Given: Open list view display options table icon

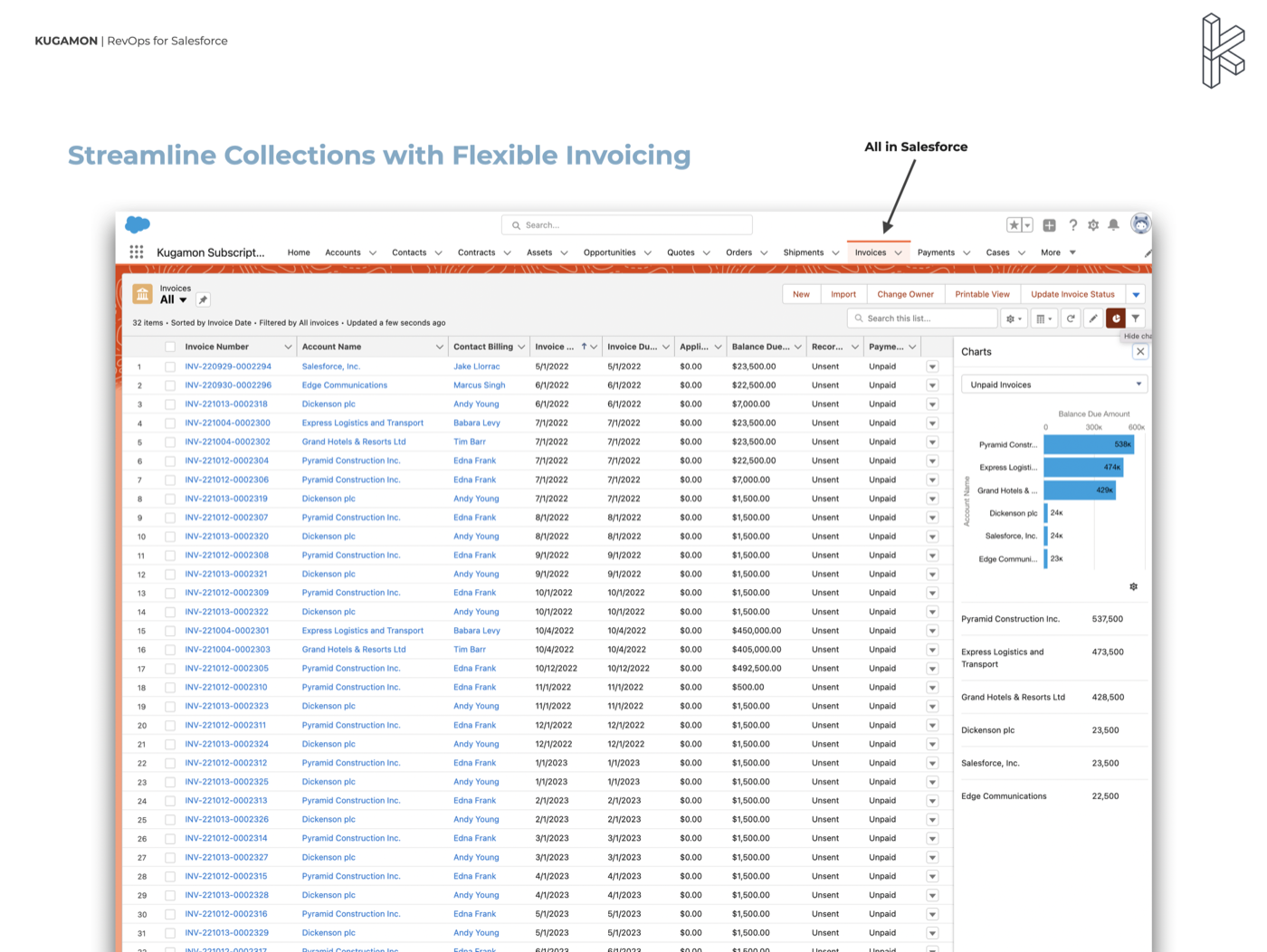Looking at the screenshot, I should coord(1043,318).
